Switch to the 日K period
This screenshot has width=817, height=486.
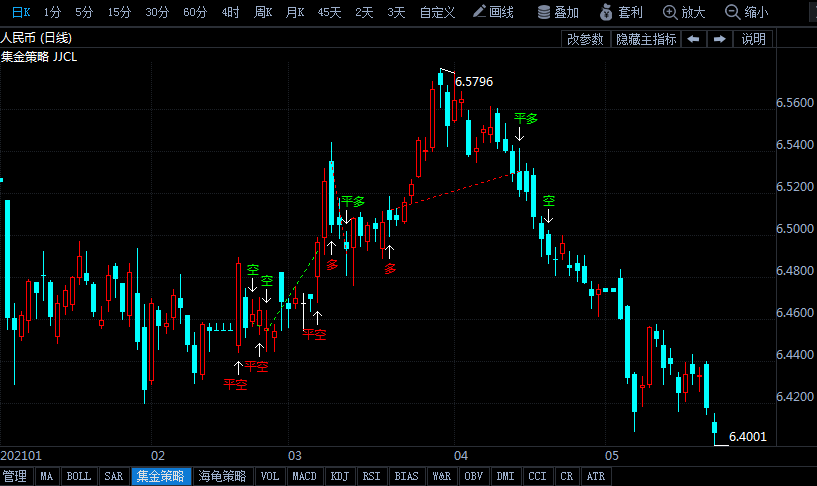[21, 12]
